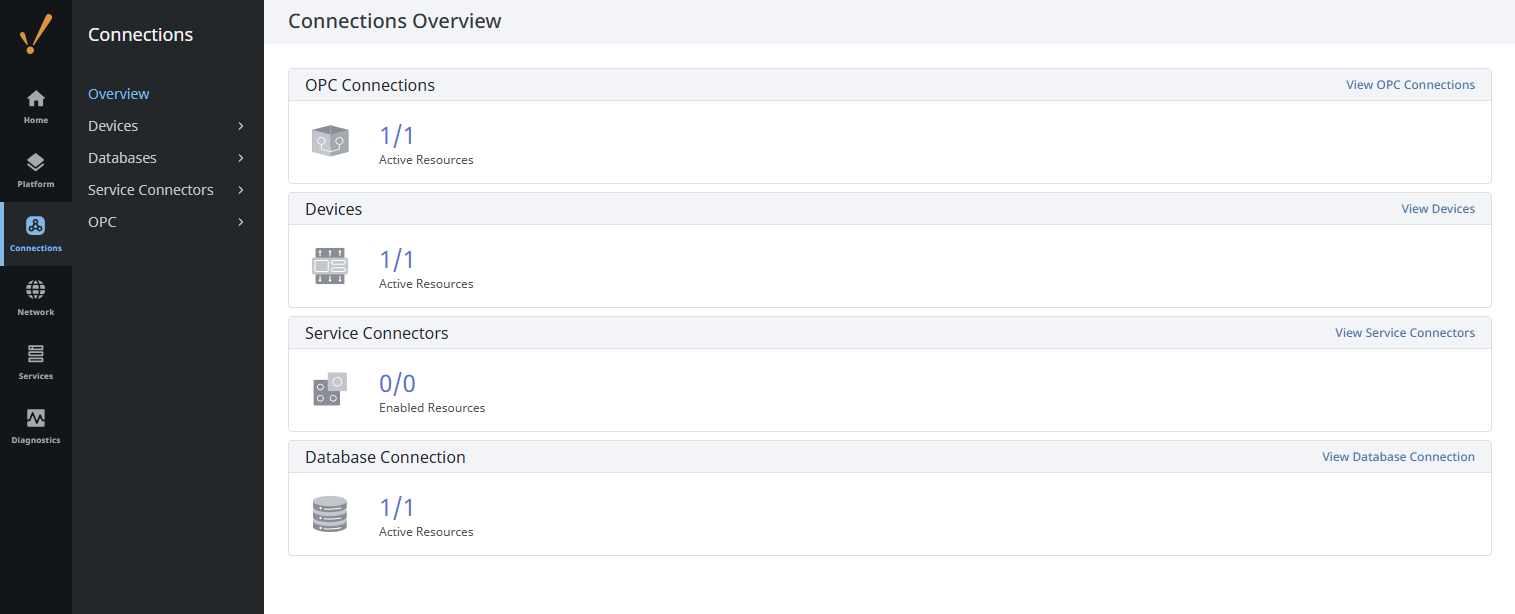Select Overview in the Connections menu

tap(119, 94)
